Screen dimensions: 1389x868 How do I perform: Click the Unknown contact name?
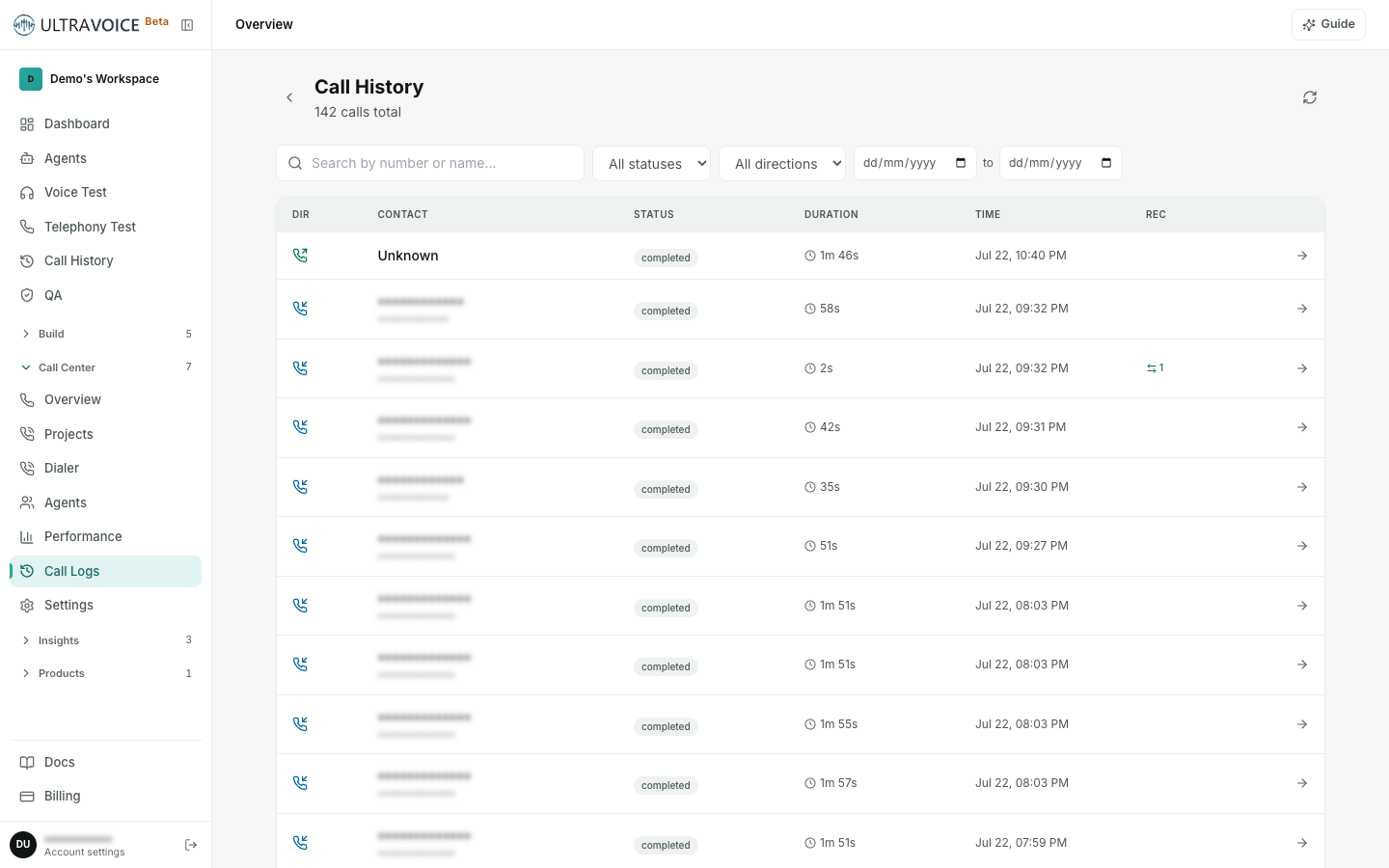pyautogui.click(x=408, y=256)
